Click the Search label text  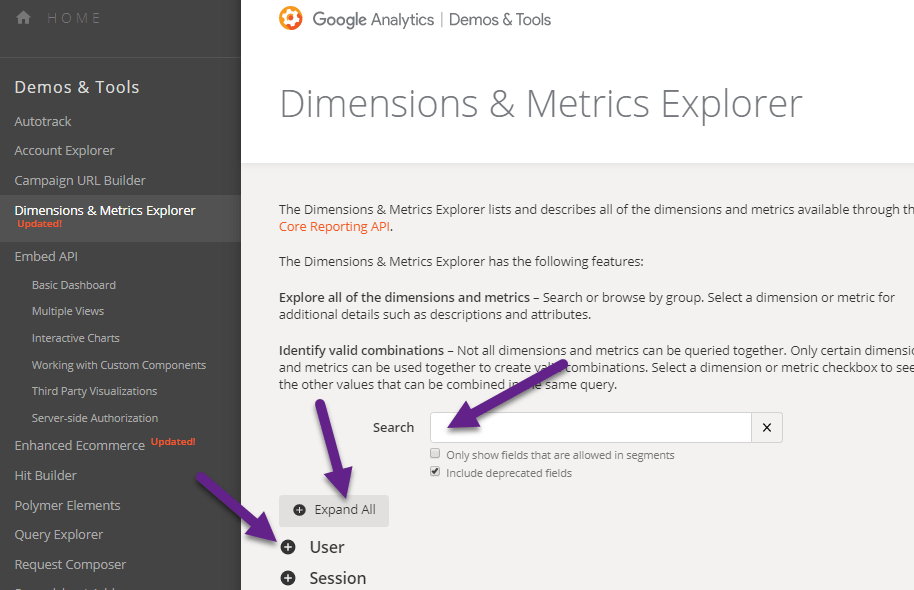pyautogui.click(x=393, y=427)
